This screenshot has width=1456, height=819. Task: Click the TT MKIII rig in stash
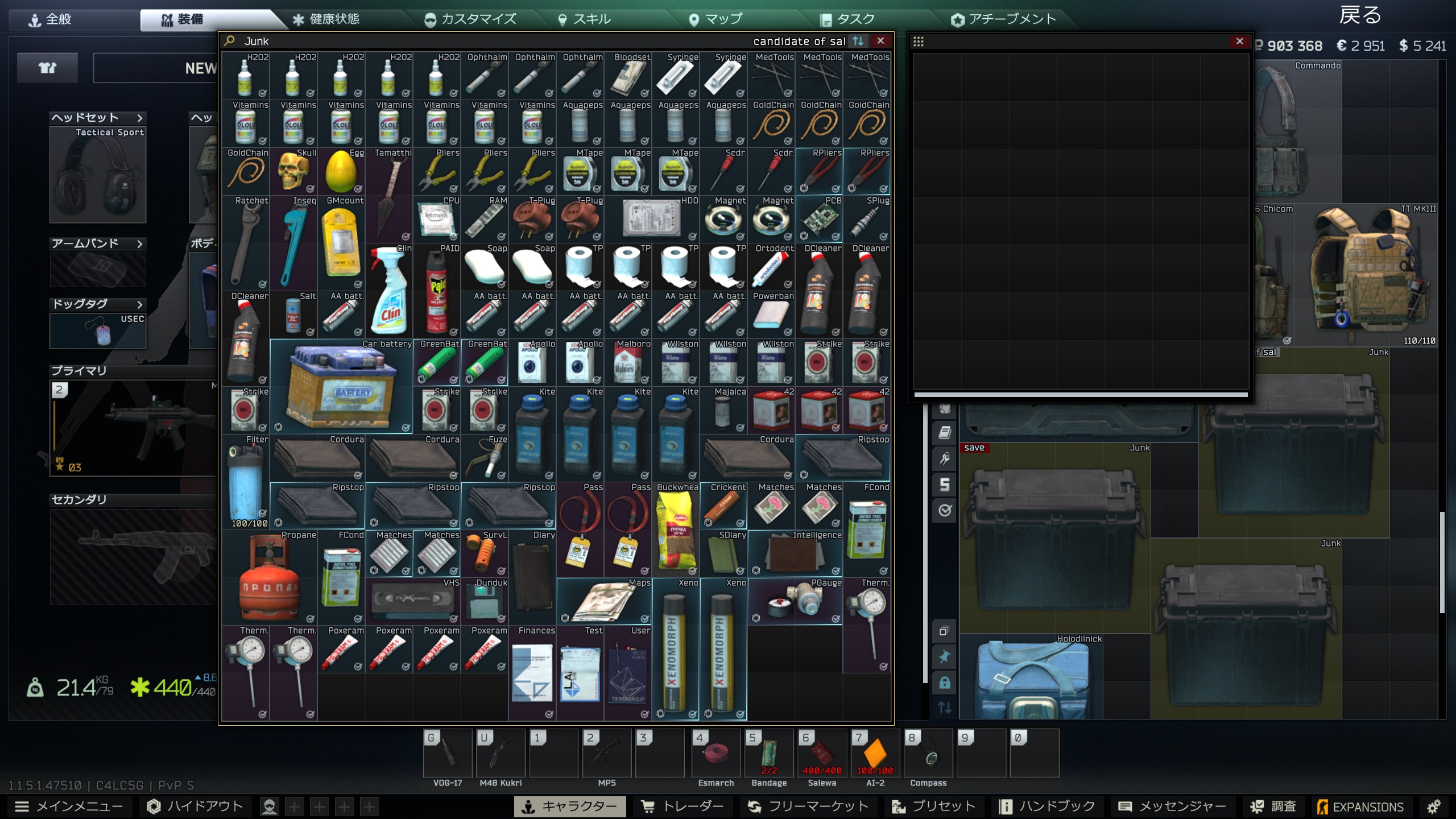click(x=1366, y=275)
